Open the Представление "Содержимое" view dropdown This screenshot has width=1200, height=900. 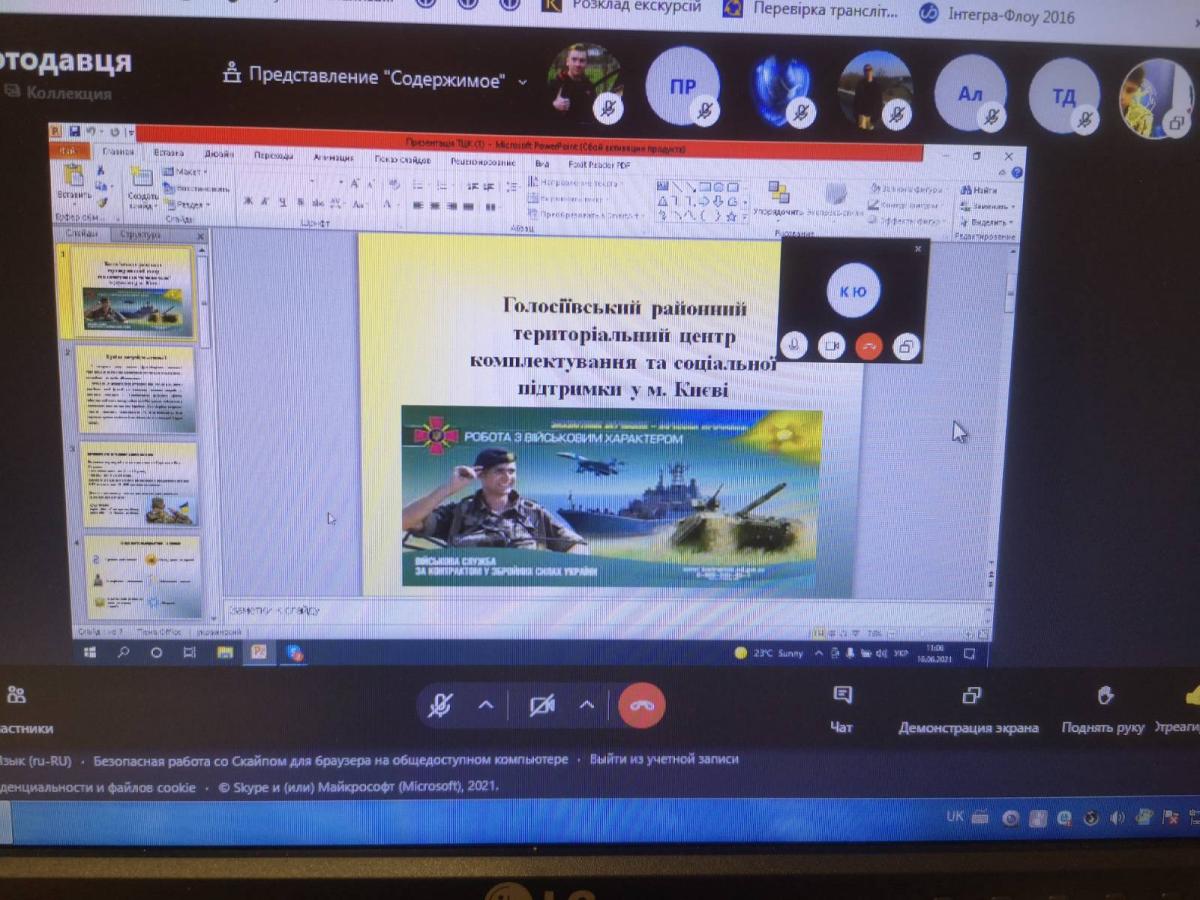(x=375, y=78)
